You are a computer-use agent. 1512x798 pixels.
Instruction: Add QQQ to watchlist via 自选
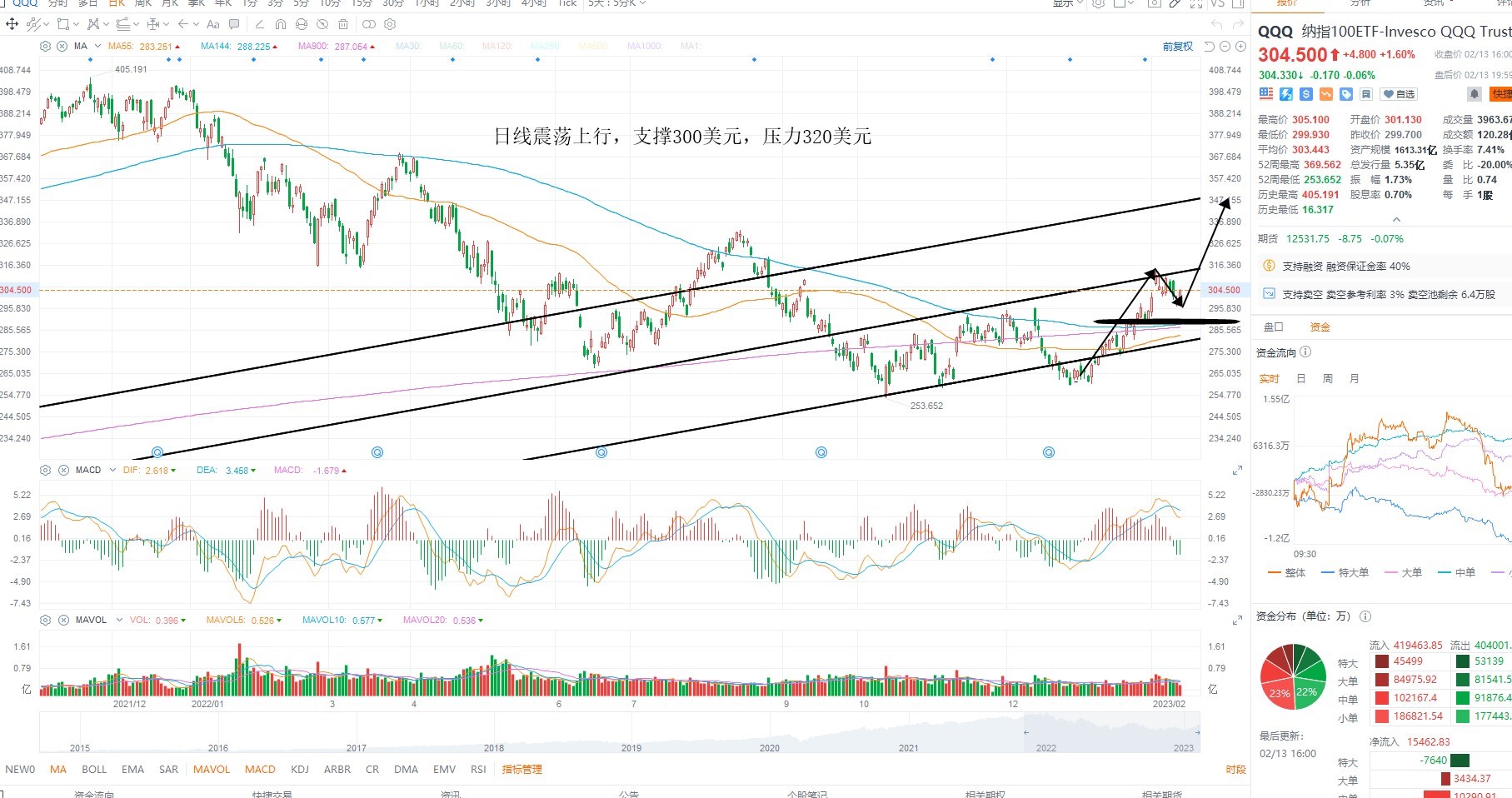click(1399, 94)
